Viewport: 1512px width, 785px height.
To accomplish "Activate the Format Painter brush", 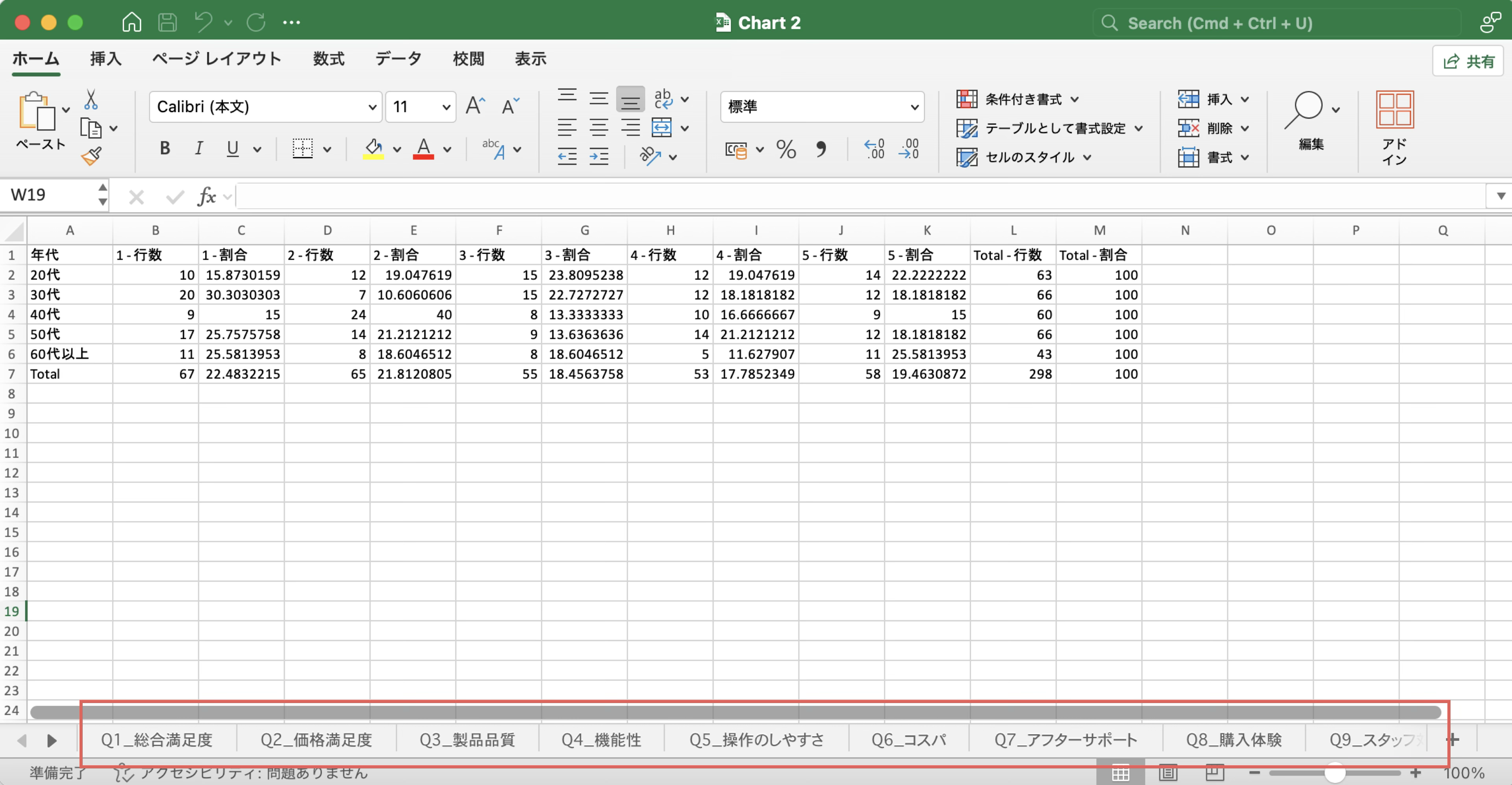I will point(91,156).
